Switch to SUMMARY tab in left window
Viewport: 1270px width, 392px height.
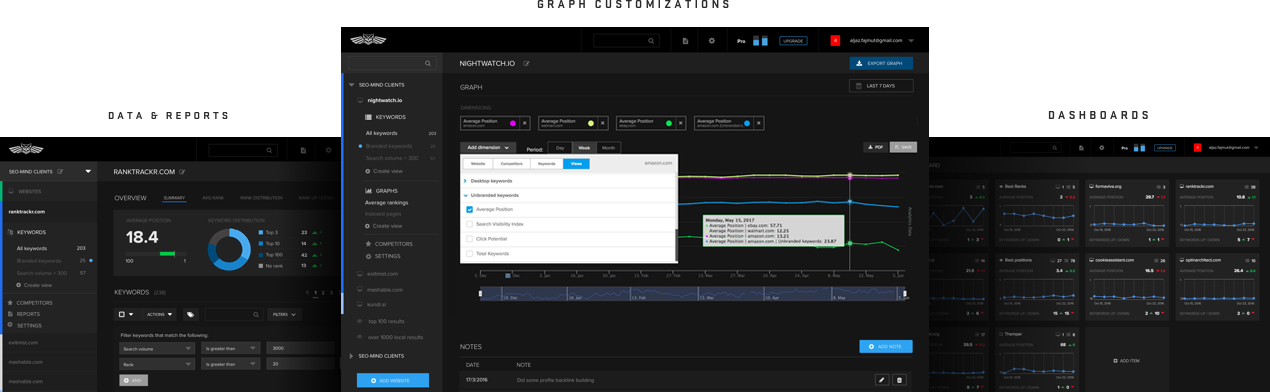coord(173,197)
